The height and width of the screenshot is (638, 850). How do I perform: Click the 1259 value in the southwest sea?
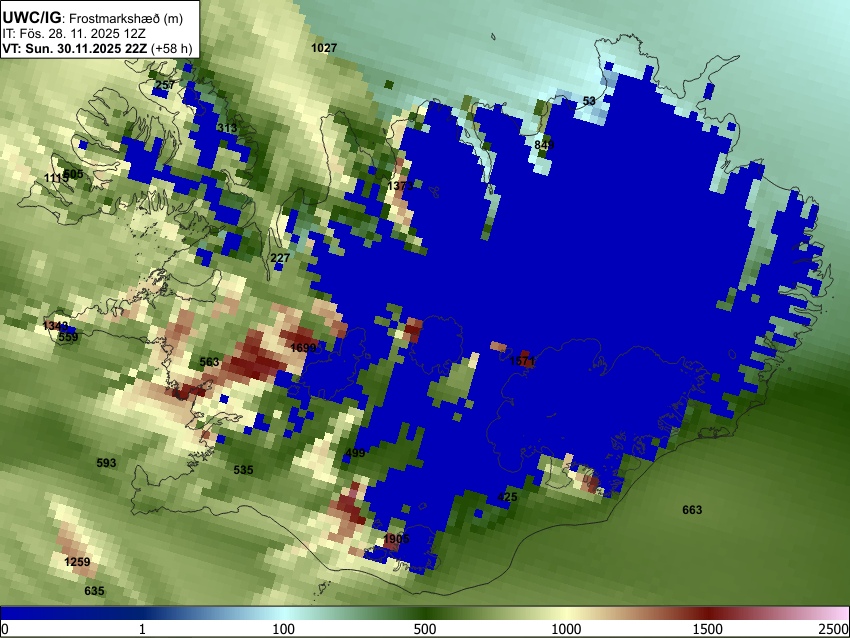click(78, 562)
